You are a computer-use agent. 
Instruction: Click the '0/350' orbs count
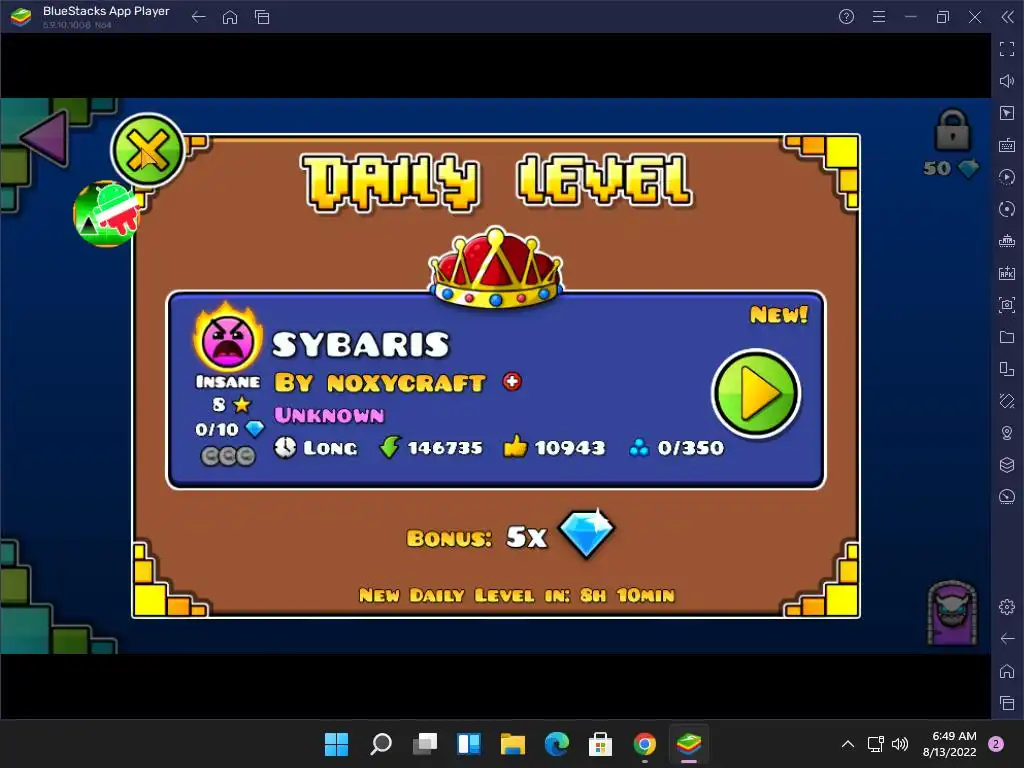[x=690, y=448]
